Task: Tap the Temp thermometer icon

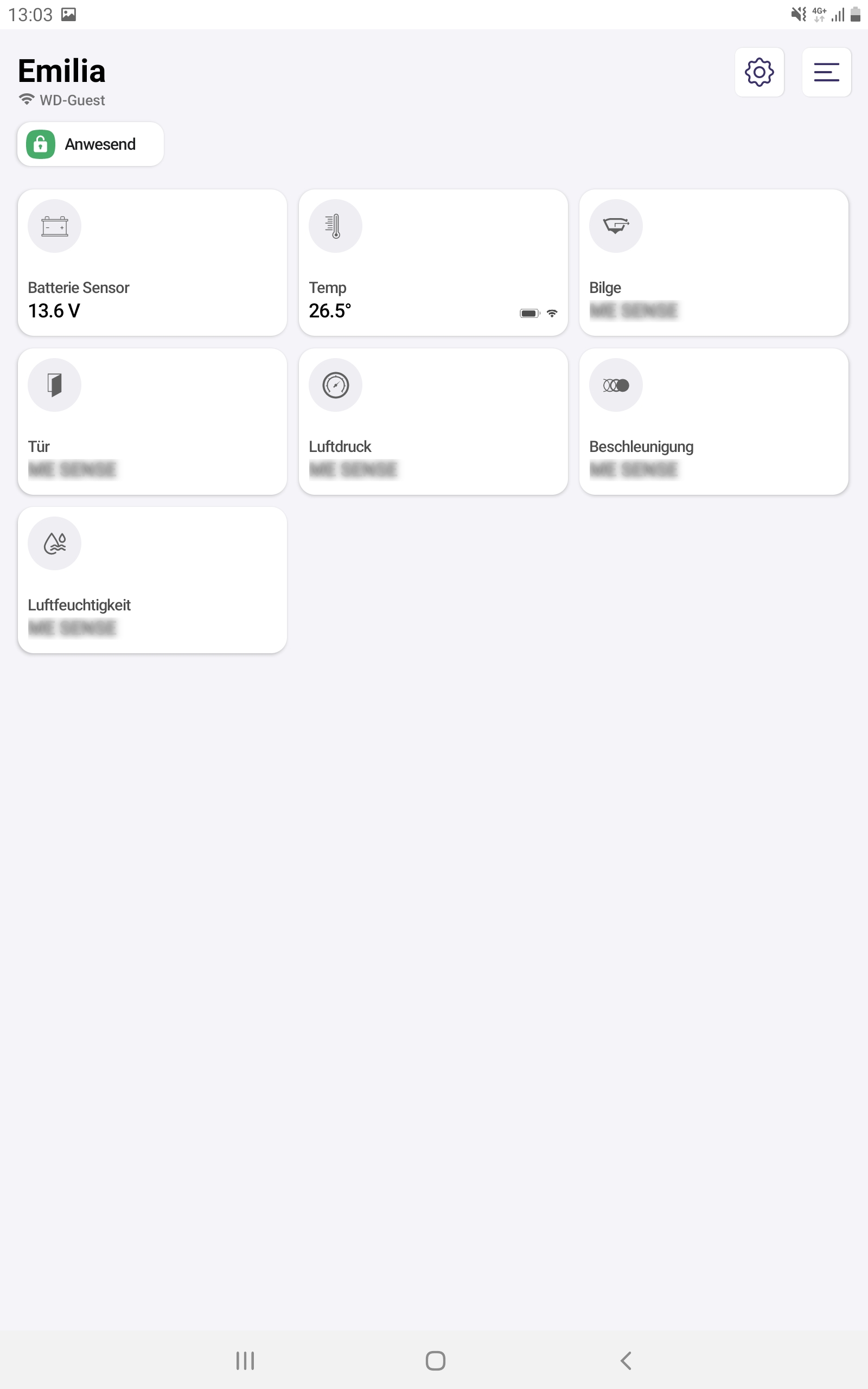Action: pyautogui.click(x=335, y=226)
